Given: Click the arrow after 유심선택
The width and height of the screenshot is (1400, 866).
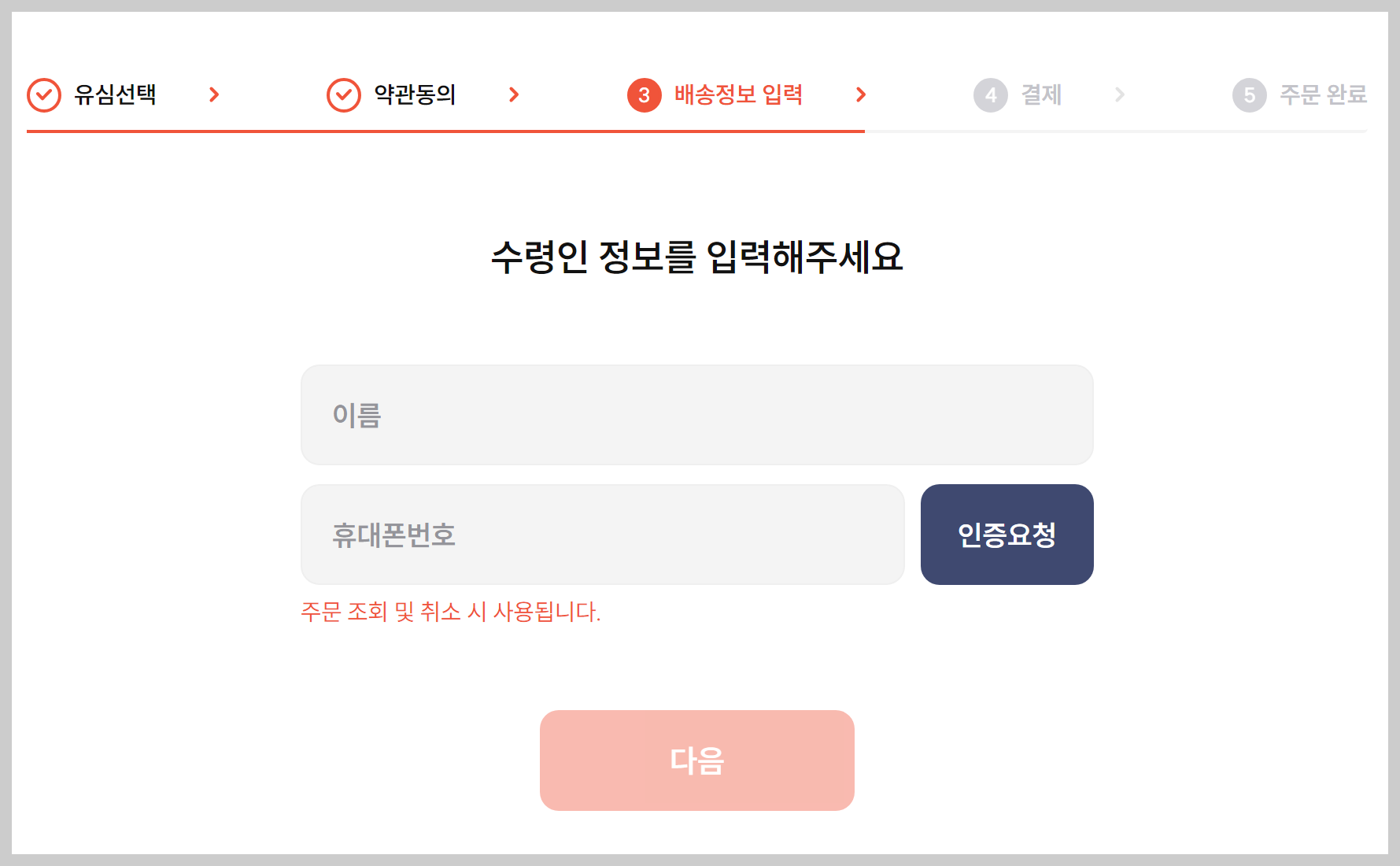Looking at the screenshot, I should point(213,94).
